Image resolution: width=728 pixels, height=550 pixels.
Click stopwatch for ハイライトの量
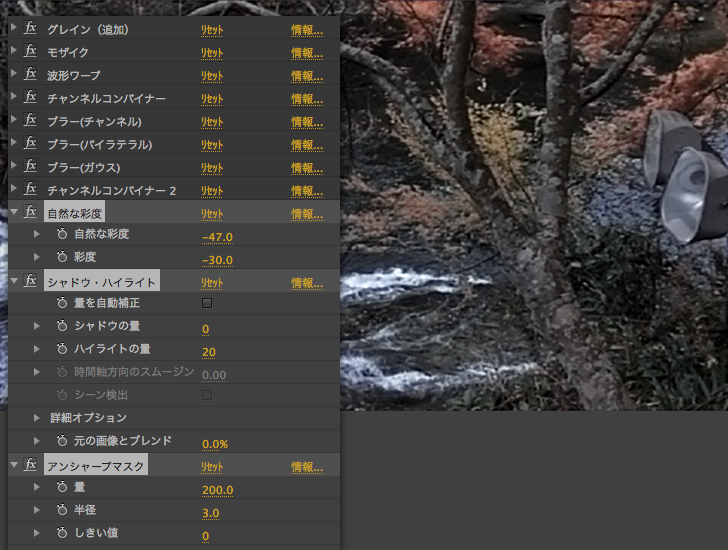tap(62, 349)
